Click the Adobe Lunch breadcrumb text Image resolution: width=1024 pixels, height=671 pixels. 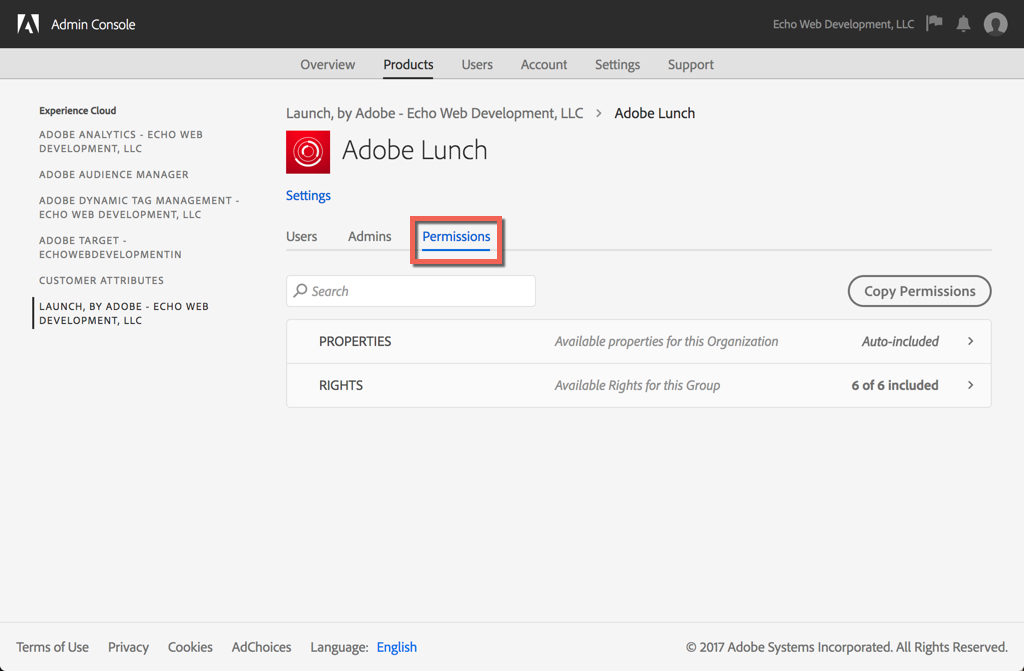click(654, 113)
